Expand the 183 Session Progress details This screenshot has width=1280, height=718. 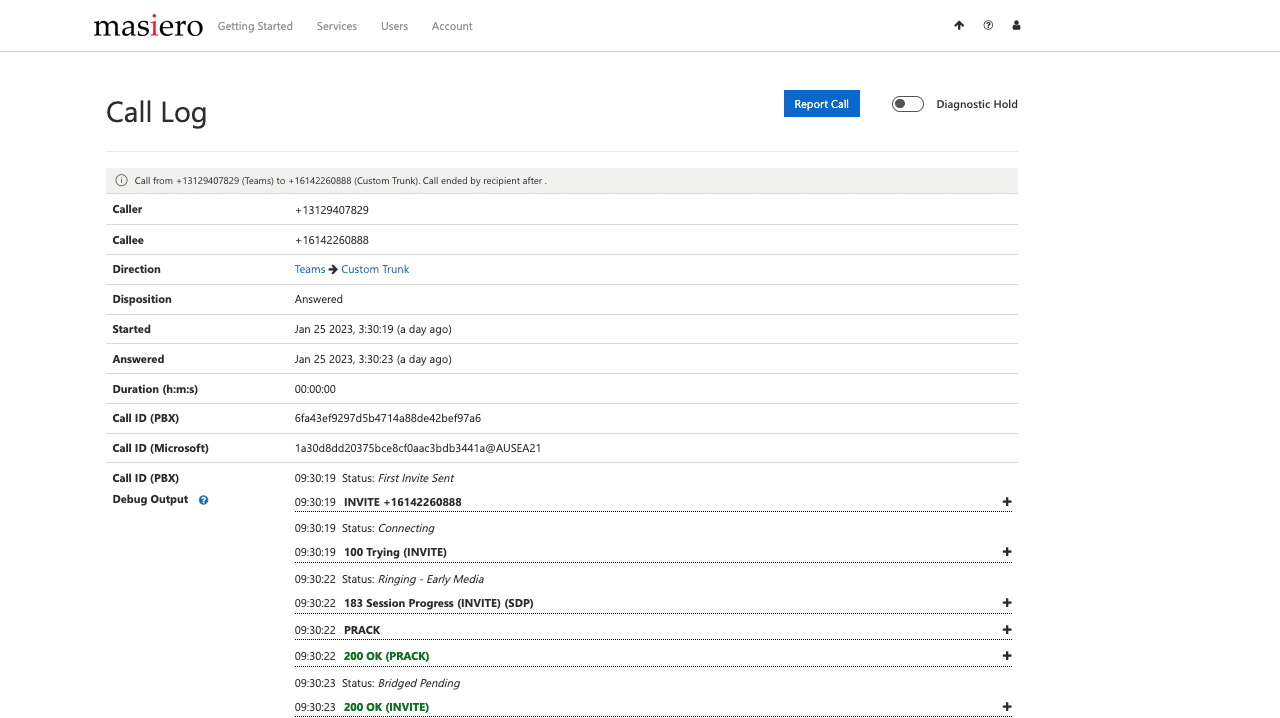click(x=1006, y=603)
